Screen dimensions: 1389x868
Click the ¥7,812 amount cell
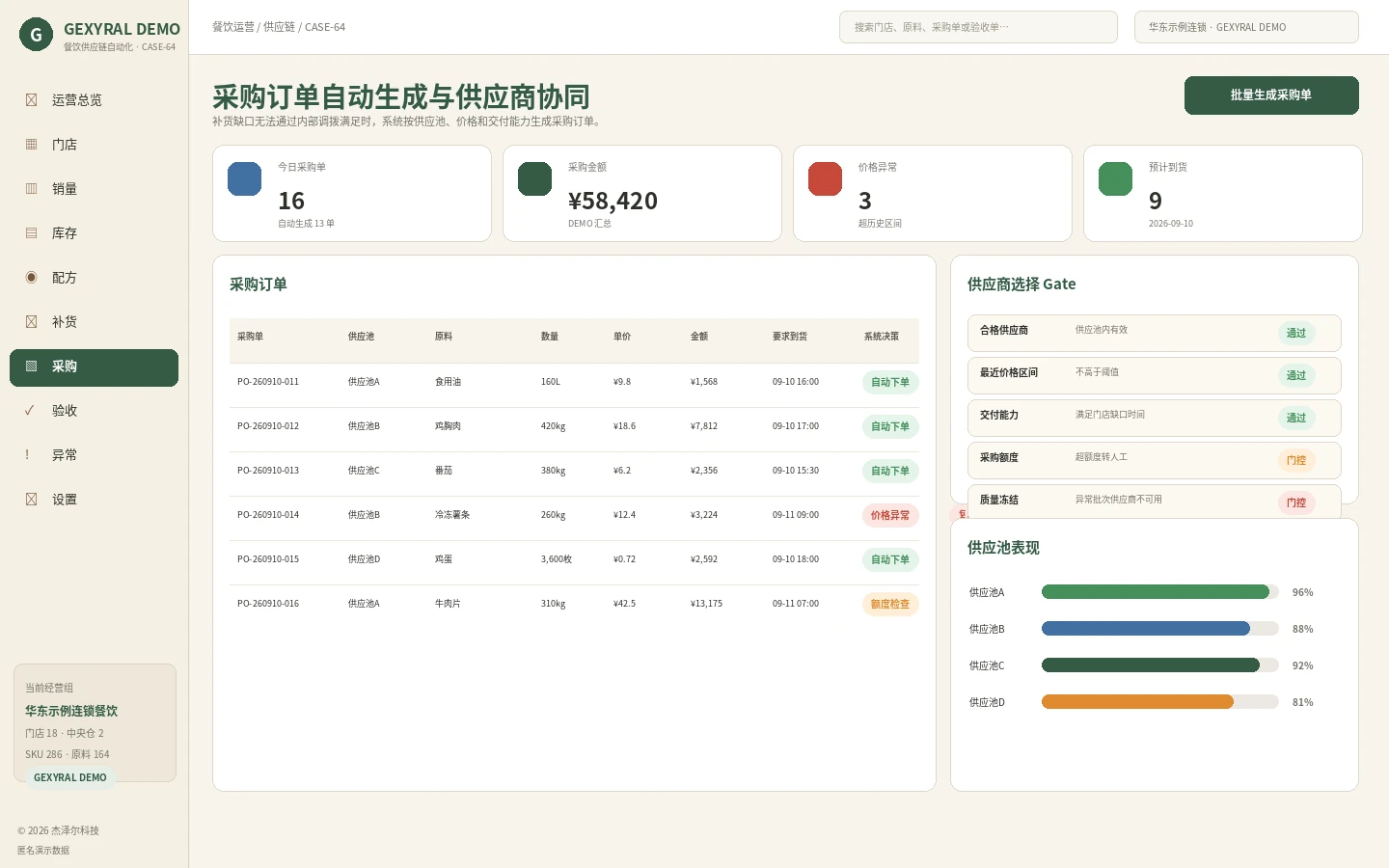(x=704, y=426)
